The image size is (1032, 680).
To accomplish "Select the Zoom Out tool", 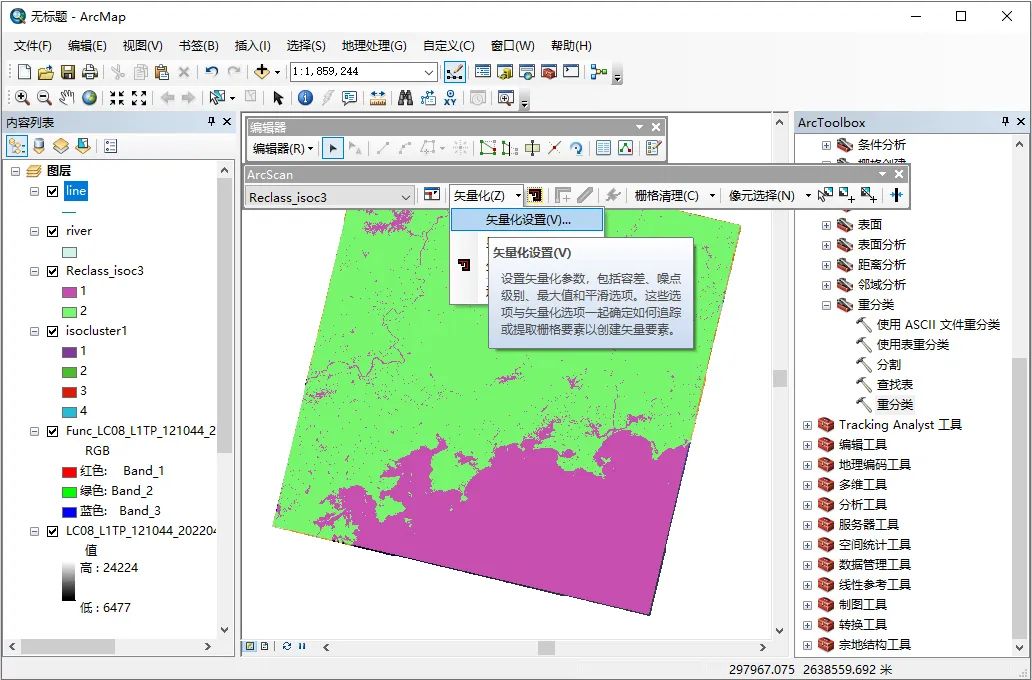I will pos(44,98).
